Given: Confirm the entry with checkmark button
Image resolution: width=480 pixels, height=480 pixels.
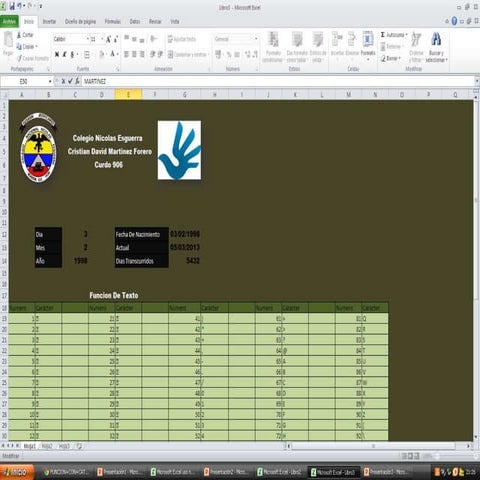Looking at the screenshot, I should (x=70, y=81).
